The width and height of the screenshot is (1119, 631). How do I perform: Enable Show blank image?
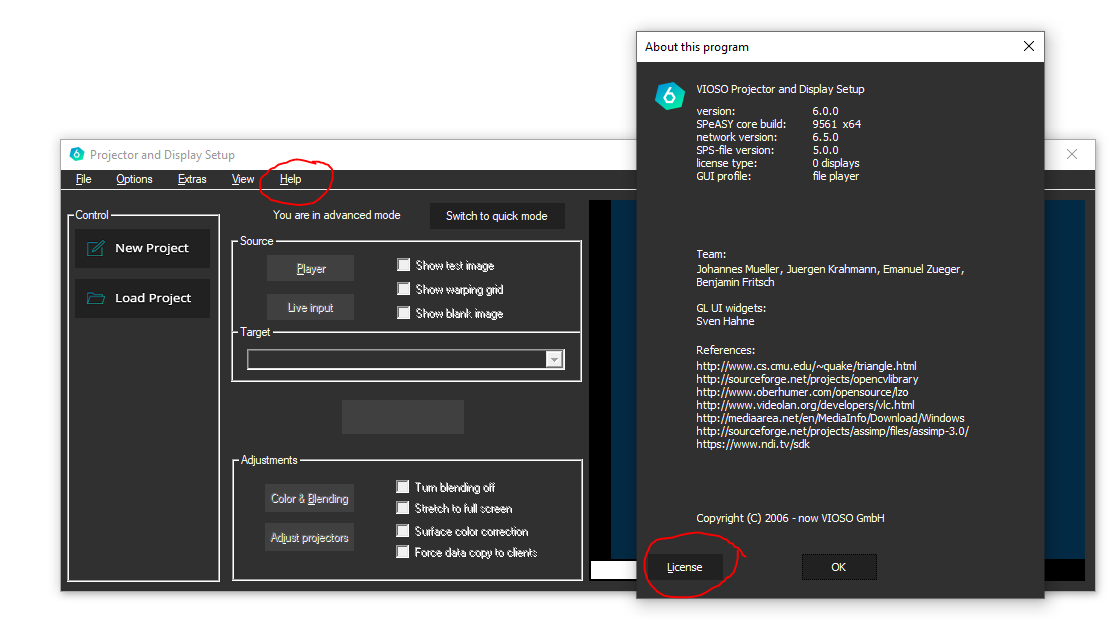404,313
